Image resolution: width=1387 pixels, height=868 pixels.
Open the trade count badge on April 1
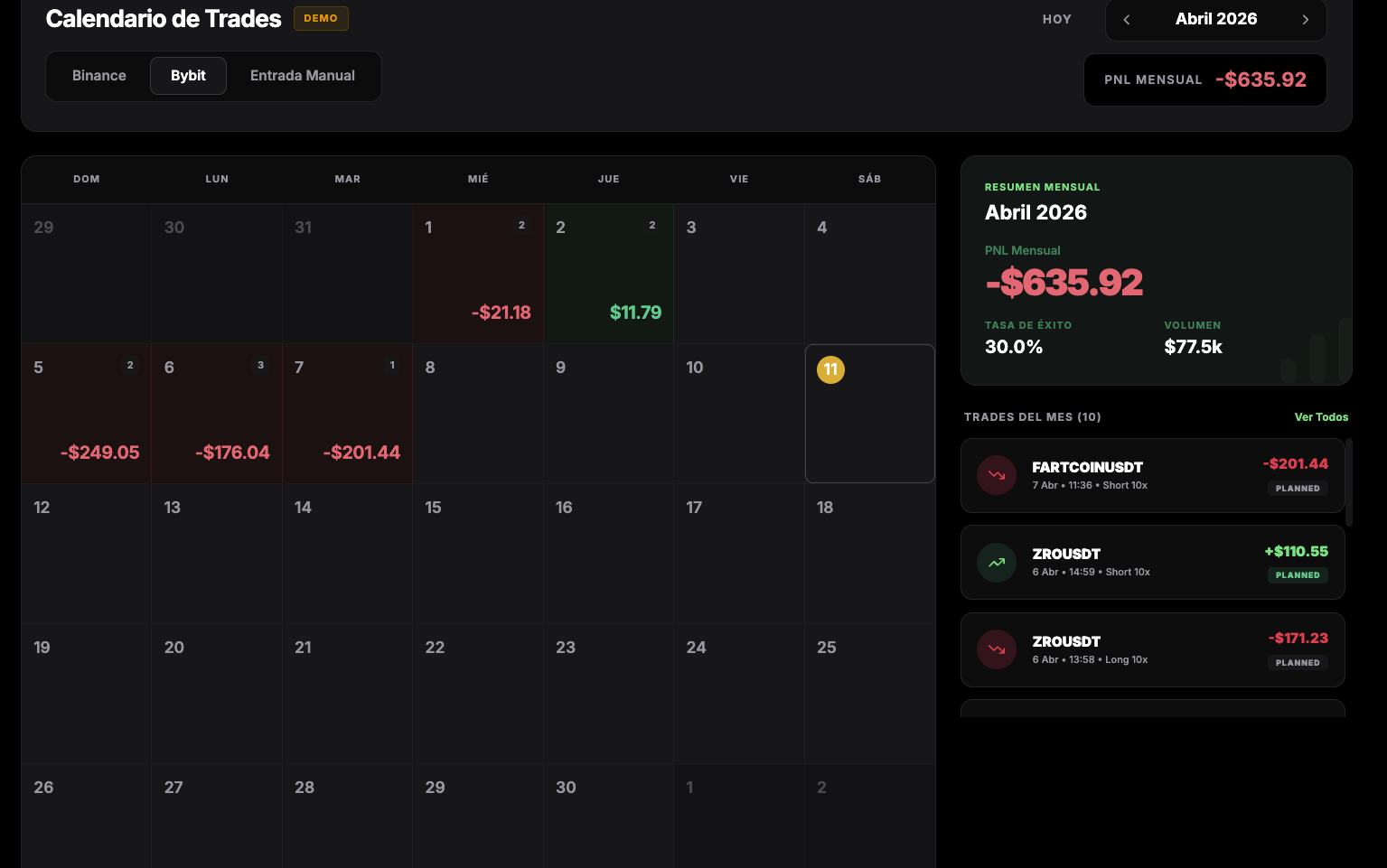click(521, 225)
